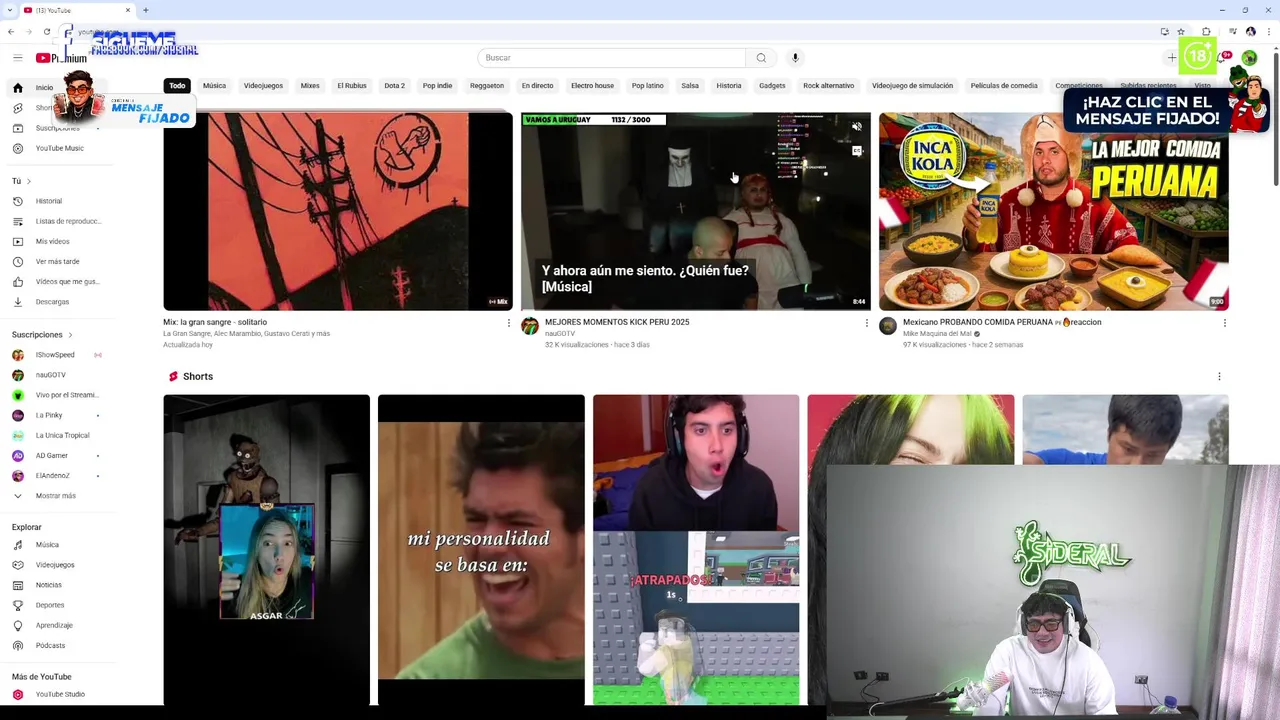Open Shorts section options menu
Screen dimensions: 1280x720
coord(1219,377)
